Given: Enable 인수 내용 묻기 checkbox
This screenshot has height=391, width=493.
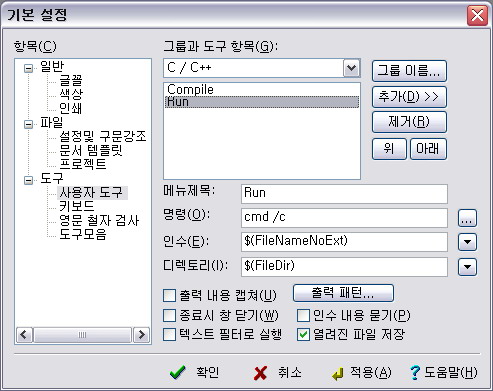Looking at the screenshot, I should 303,315.
